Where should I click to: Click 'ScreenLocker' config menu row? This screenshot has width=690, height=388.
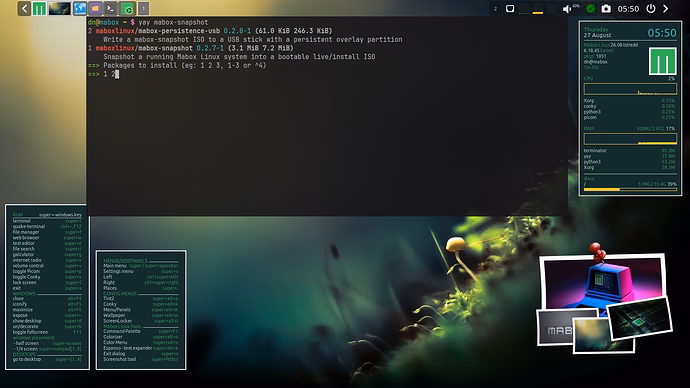click(141, 321)
